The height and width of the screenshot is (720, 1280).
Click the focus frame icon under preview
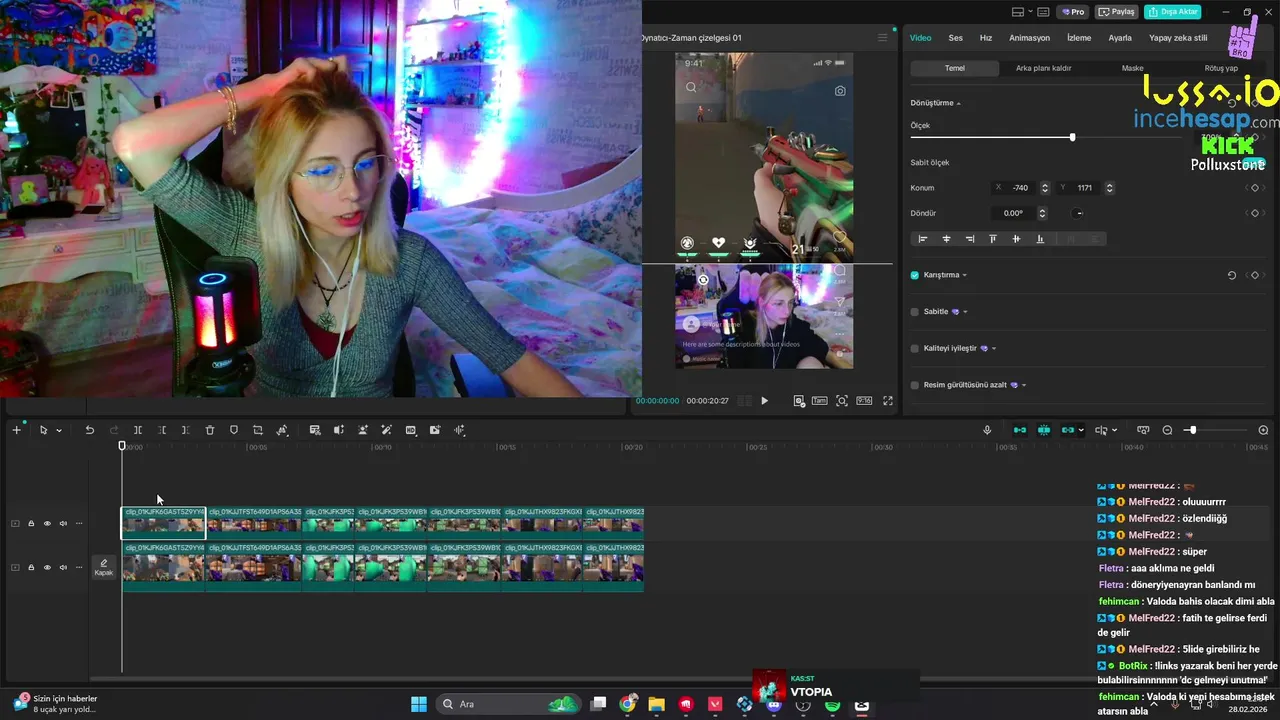coord(842,401)
